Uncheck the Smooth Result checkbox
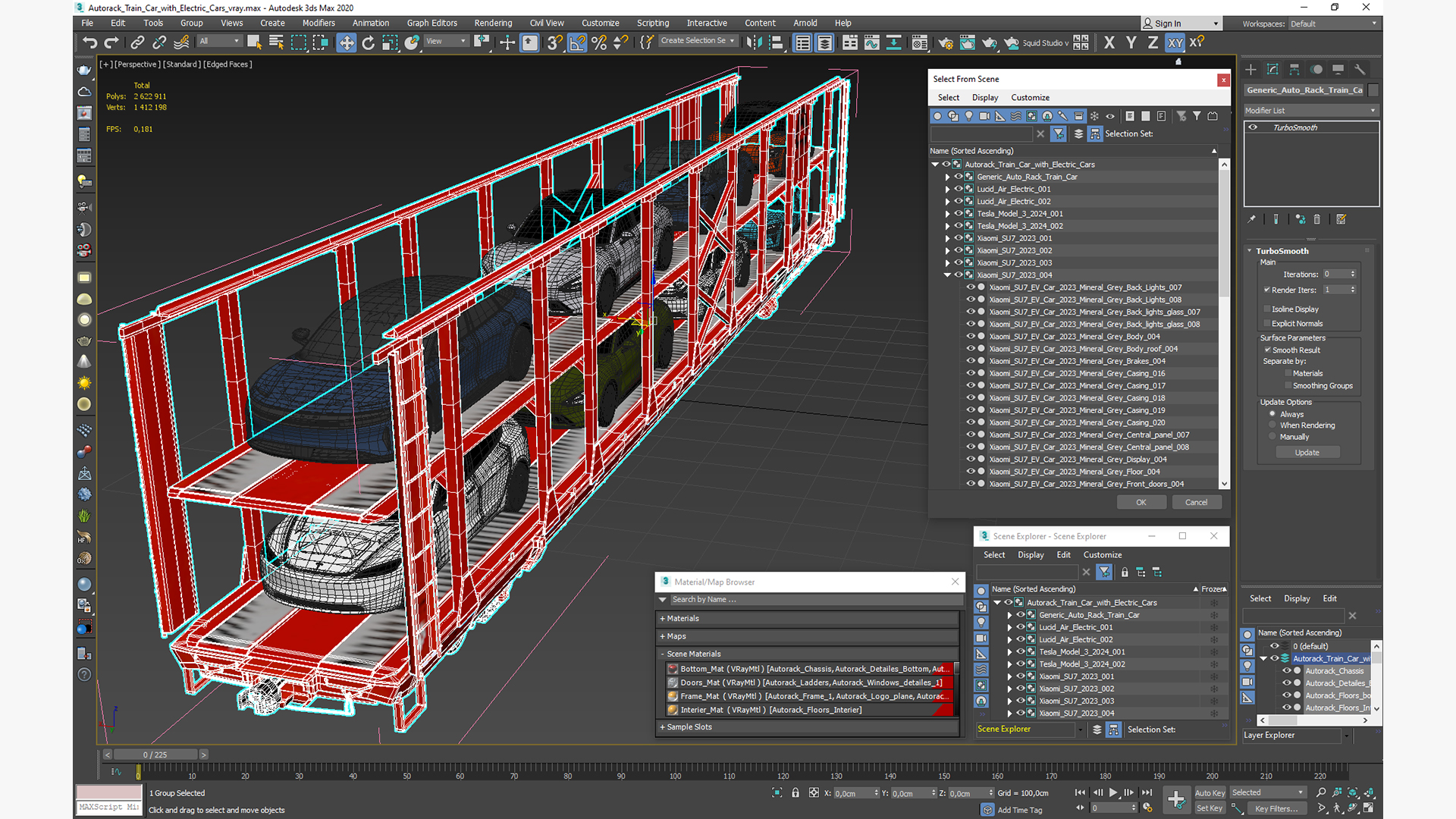 click(x=1267, y=350)
